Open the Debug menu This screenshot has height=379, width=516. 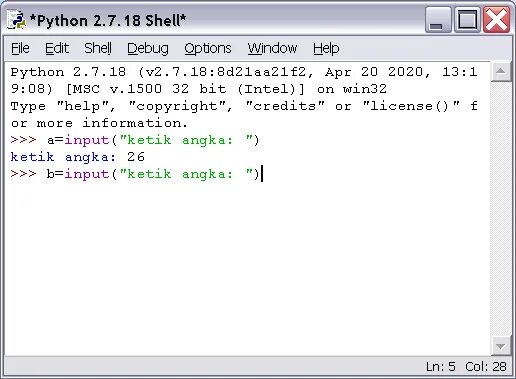pos(148,49)
